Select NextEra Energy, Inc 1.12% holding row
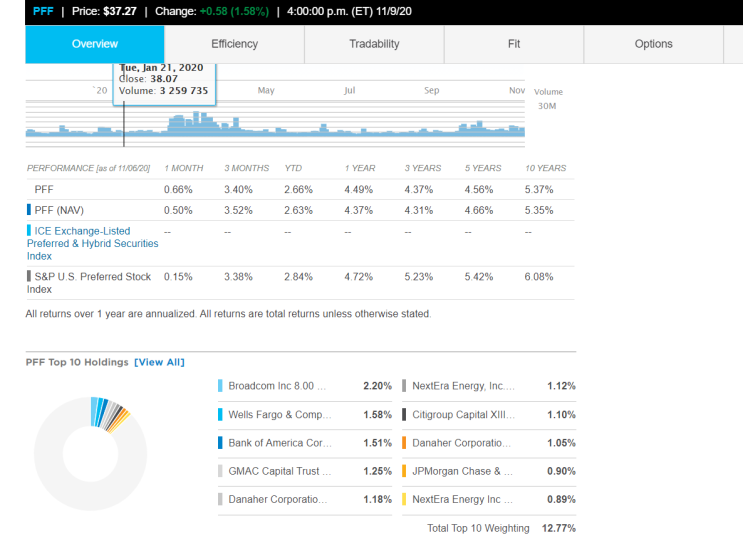 489,386
